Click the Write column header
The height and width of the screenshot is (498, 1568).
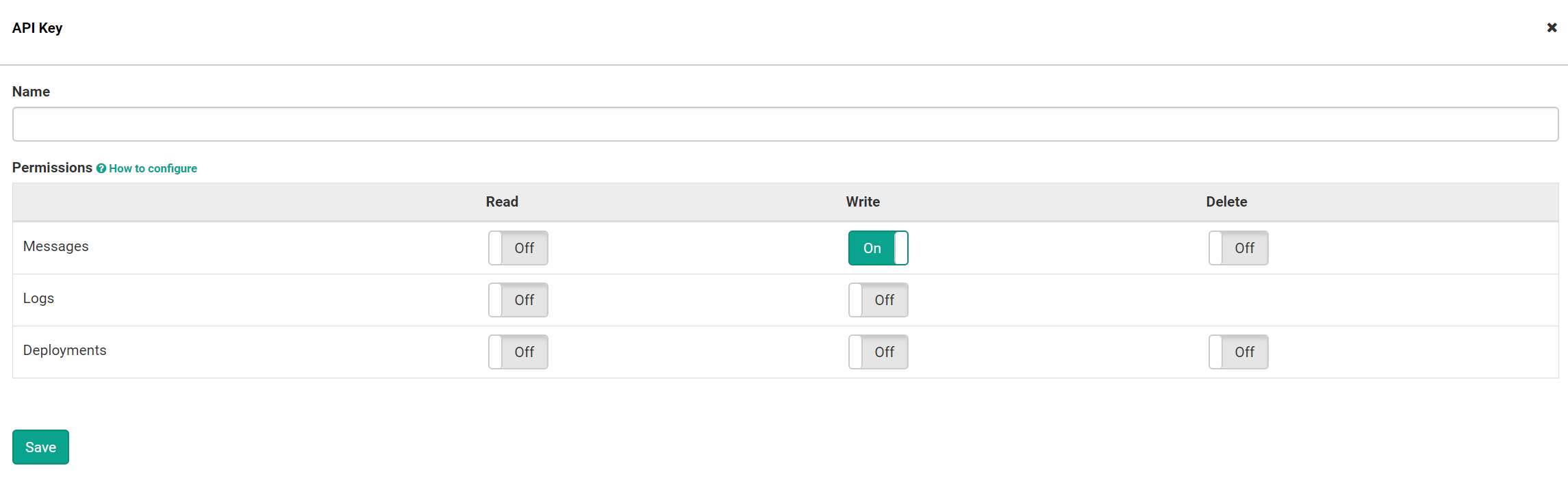tap(862, 202)
